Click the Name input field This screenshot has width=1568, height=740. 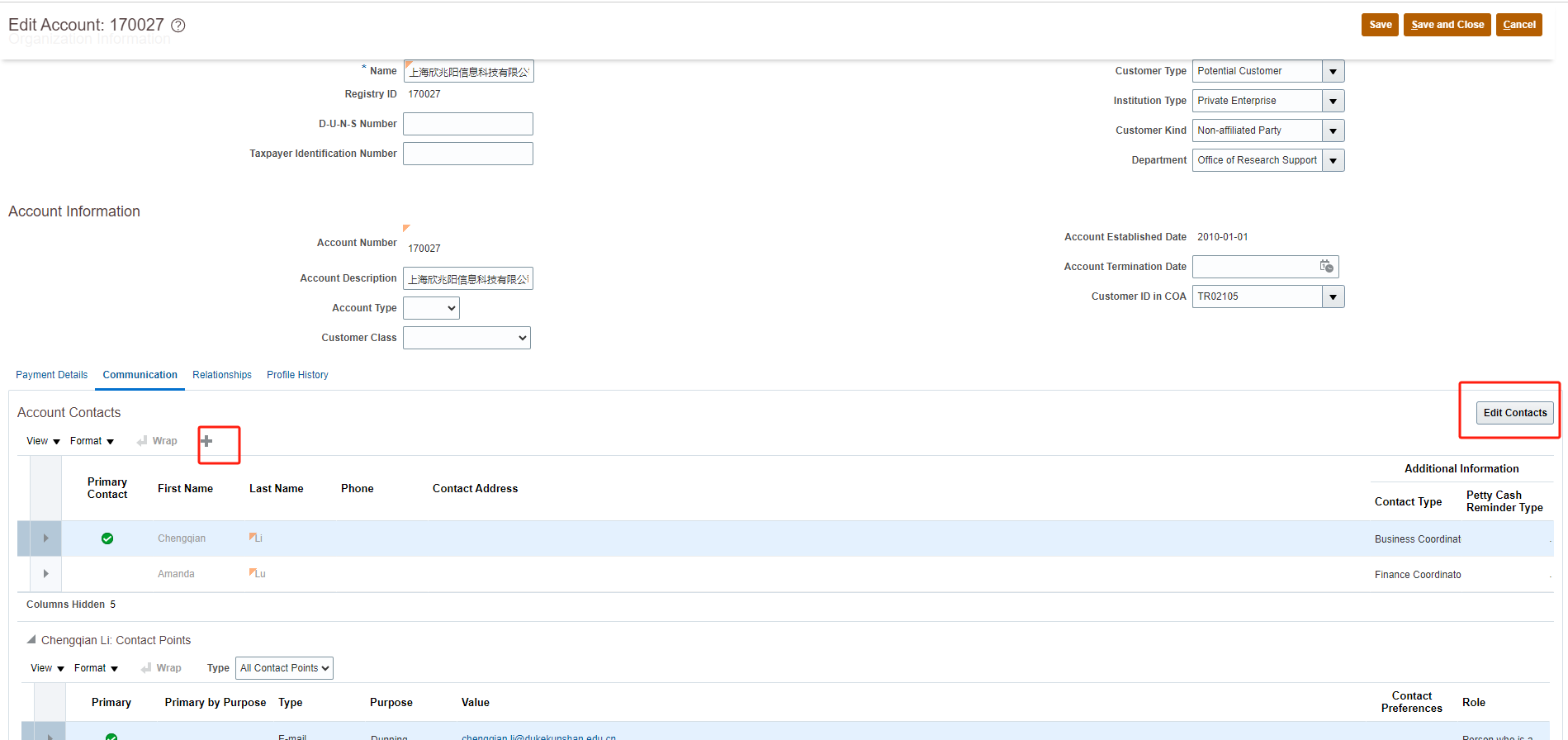click(x=468, y=72)
